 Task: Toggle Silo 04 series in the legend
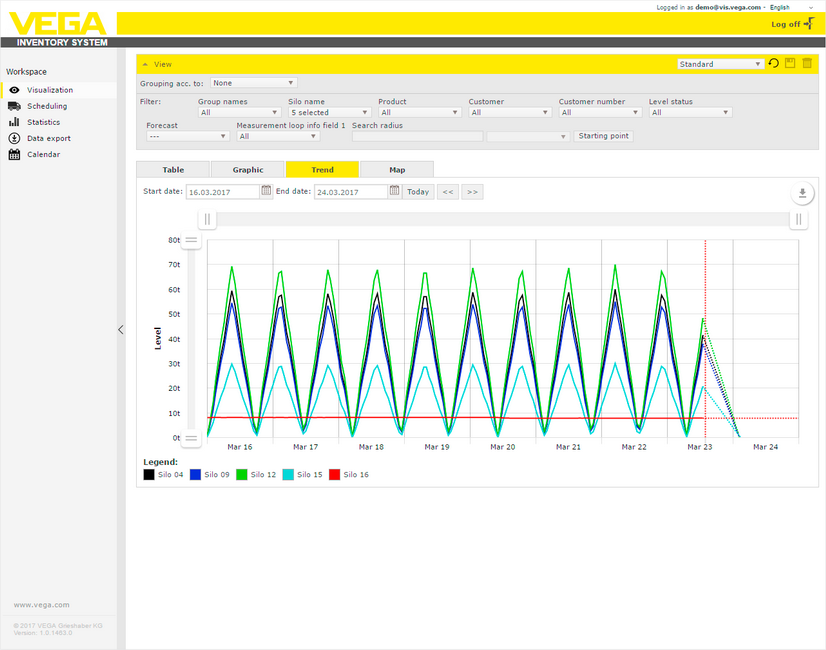click(149, 475)
